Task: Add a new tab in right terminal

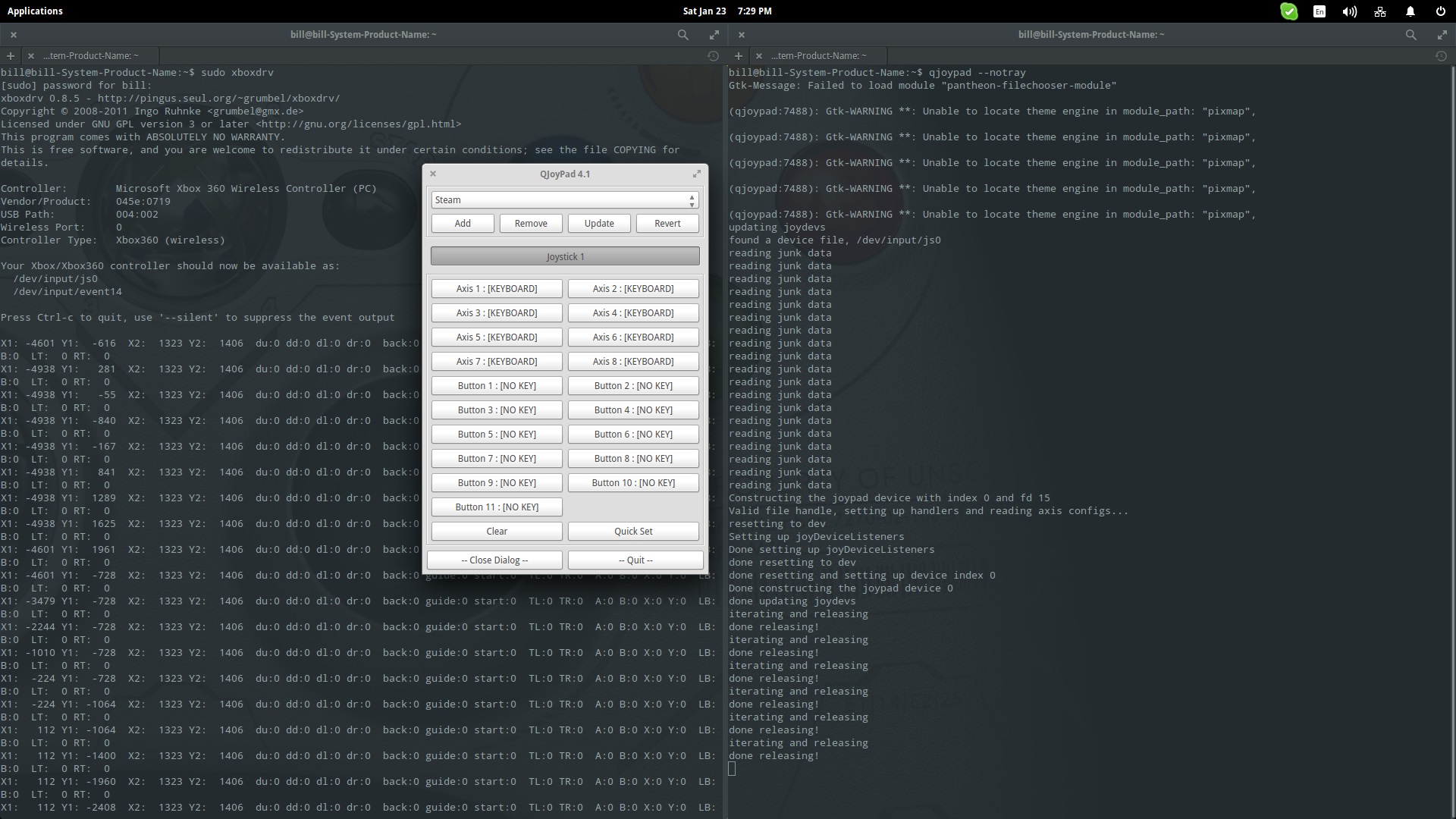Action: 739,55
